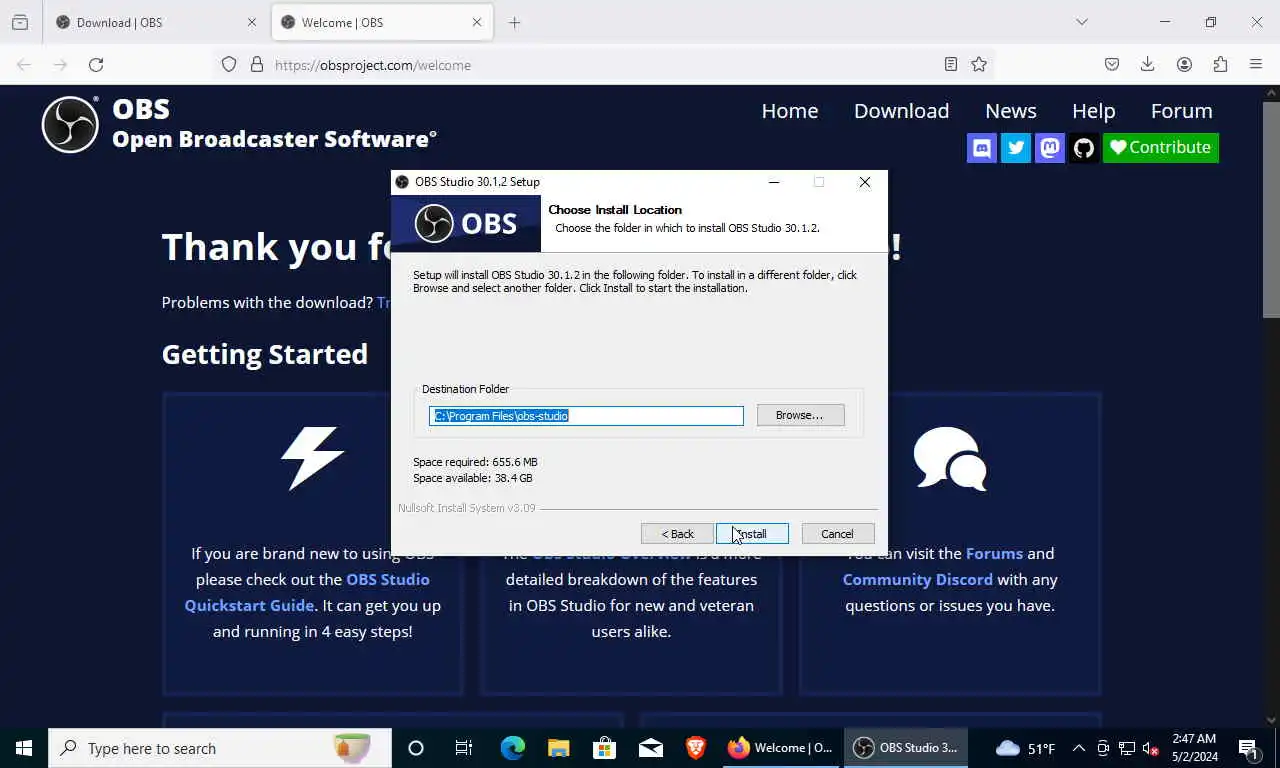Open the Firefox hamburger application menu
The width and height of the screenshot is (1280, 768).
click(1256, 65)
